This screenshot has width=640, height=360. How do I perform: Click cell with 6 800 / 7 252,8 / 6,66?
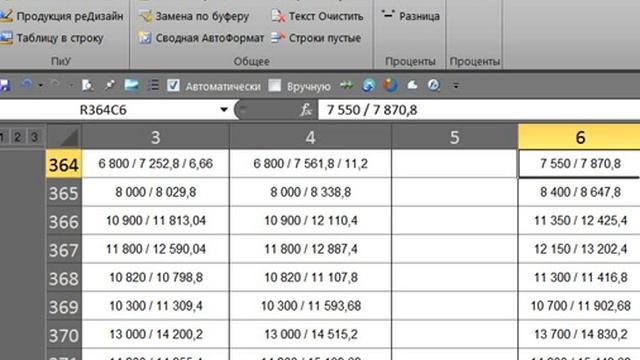tap(156, 164)
